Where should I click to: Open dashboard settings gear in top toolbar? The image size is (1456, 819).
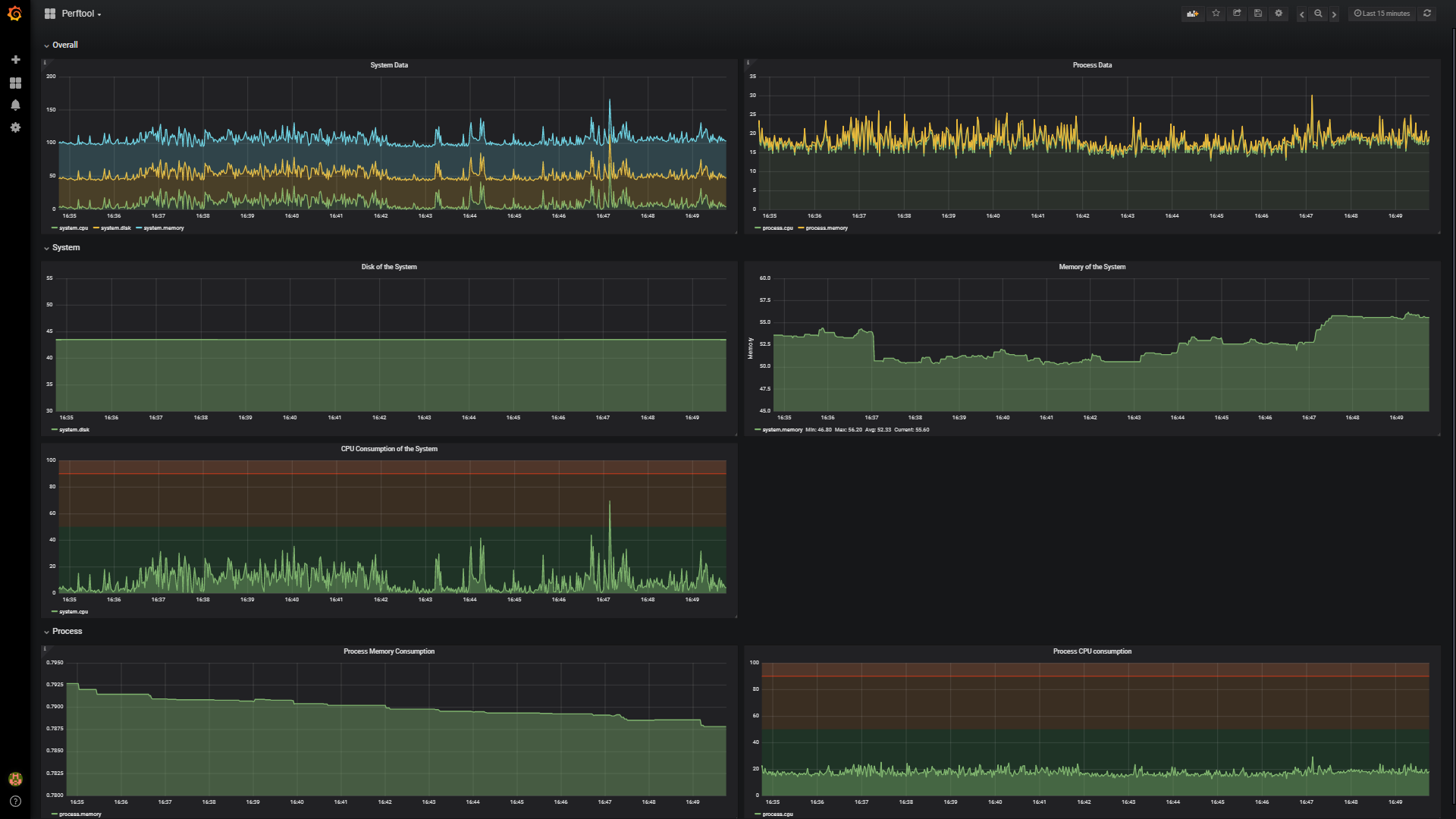coord(1279,13)
